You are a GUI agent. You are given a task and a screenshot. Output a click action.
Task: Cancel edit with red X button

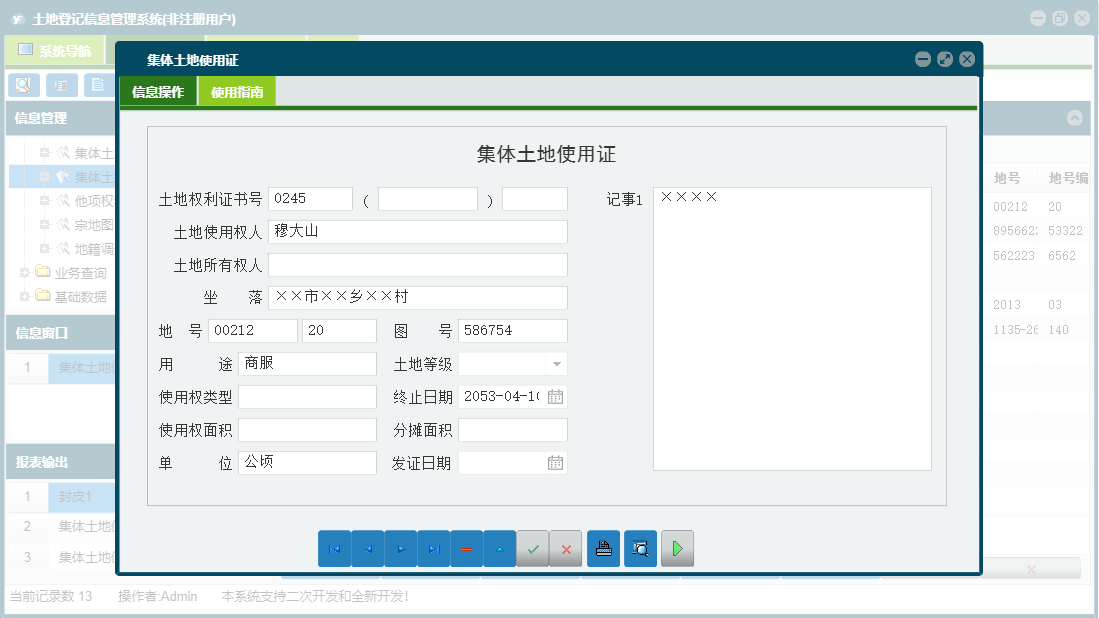[x=566, y=549]
